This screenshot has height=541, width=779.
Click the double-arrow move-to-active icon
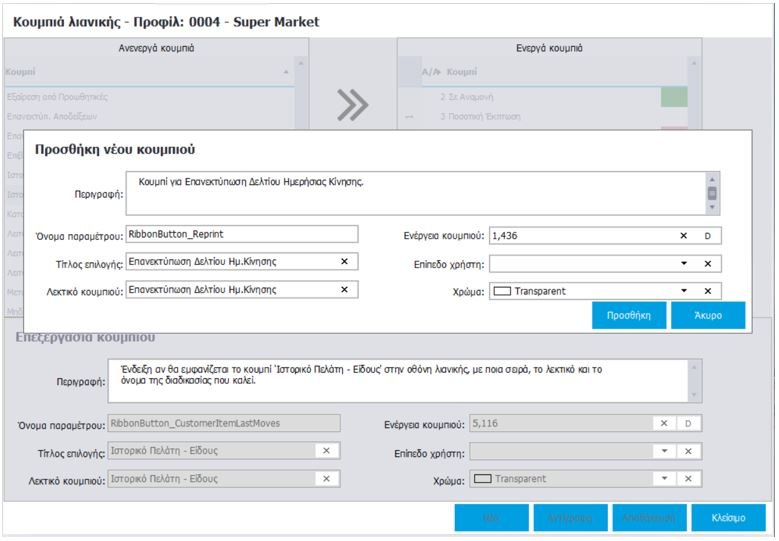pyautogui.click(x=353, y=103)
